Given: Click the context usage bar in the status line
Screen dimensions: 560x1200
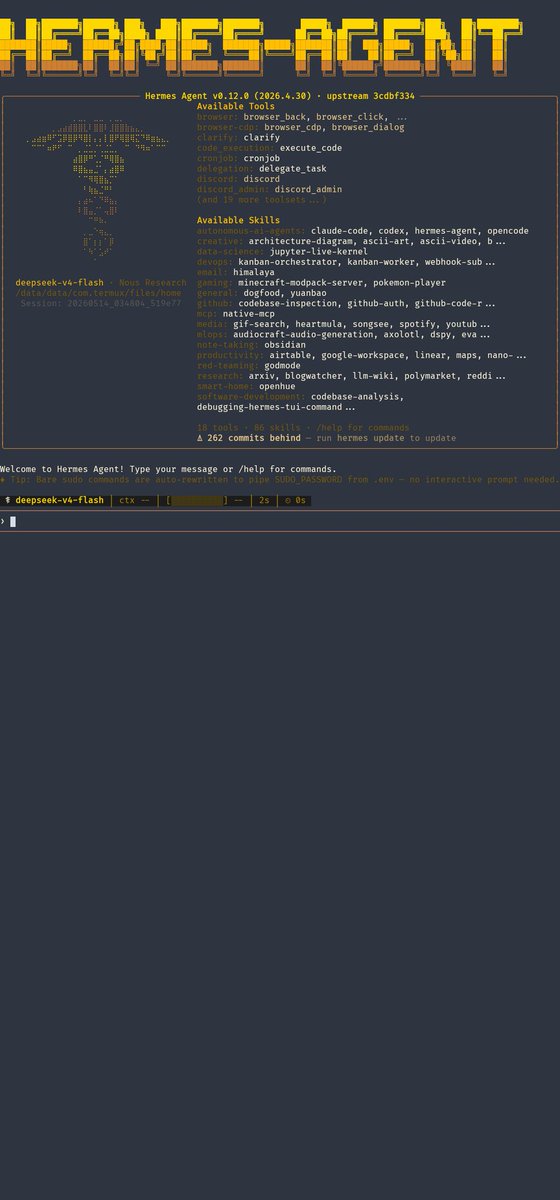Looking at the screenshot, I should pos(196,500).
